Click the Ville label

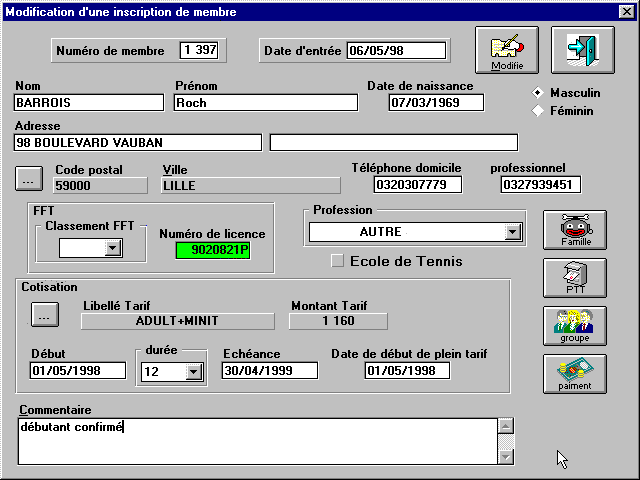(175, 170)
